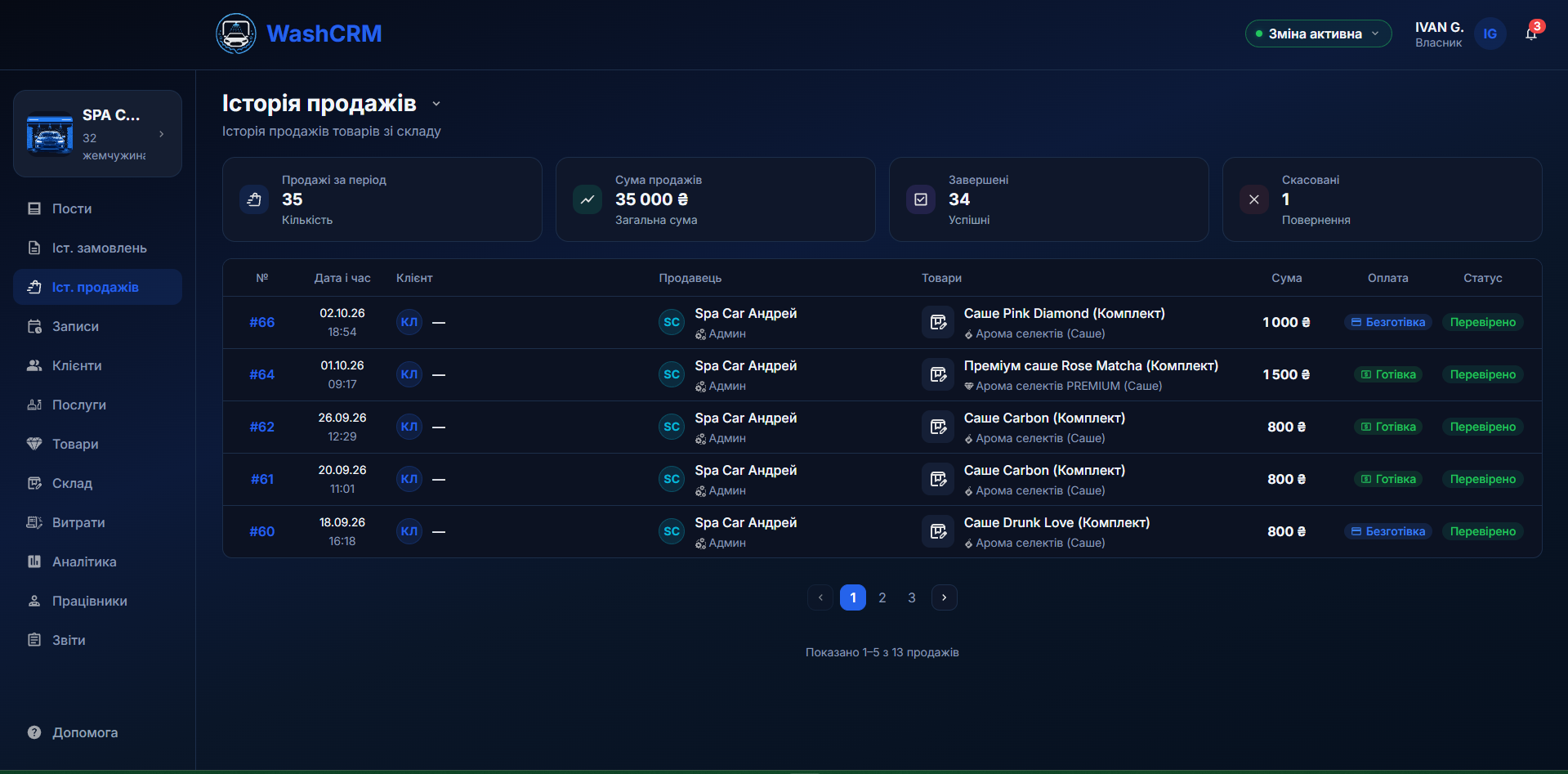Viewport: 1568px width, 774px height.
Task: Click the Склад sidebar icon
Action: tap(34, 483)
